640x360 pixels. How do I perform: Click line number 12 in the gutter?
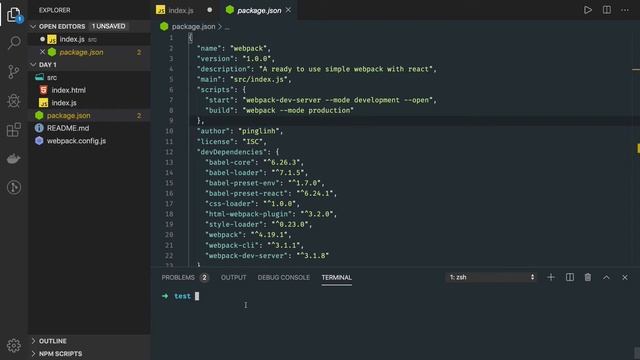tap(169, 152)
